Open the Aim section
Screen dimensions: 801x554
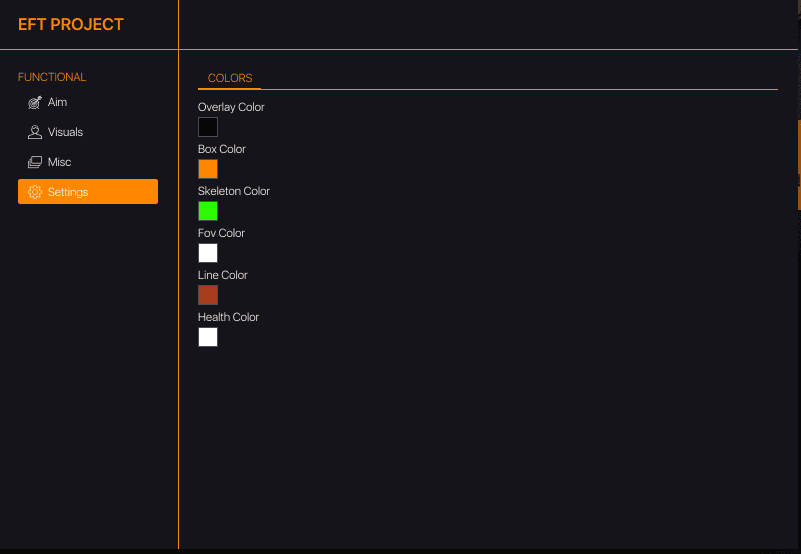[x=57, y=102]
